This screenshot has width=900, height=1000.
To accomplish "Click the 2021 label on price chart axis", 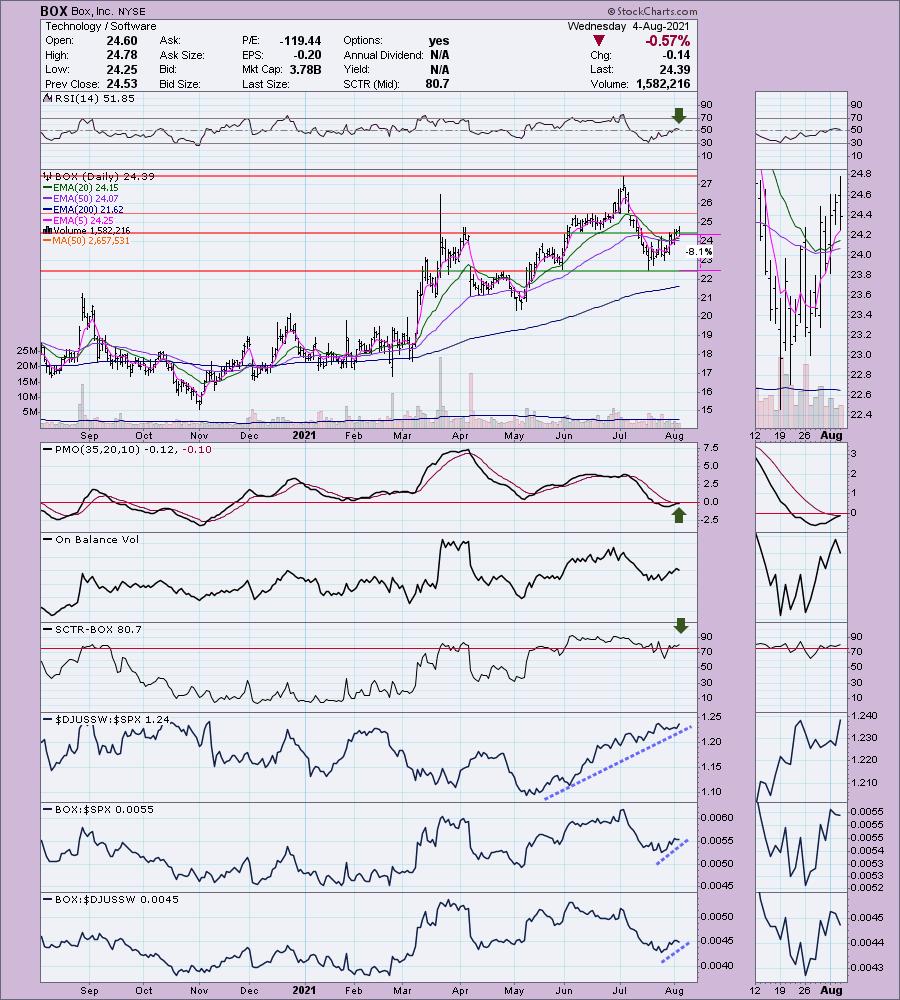I will [x=304, y=436].
